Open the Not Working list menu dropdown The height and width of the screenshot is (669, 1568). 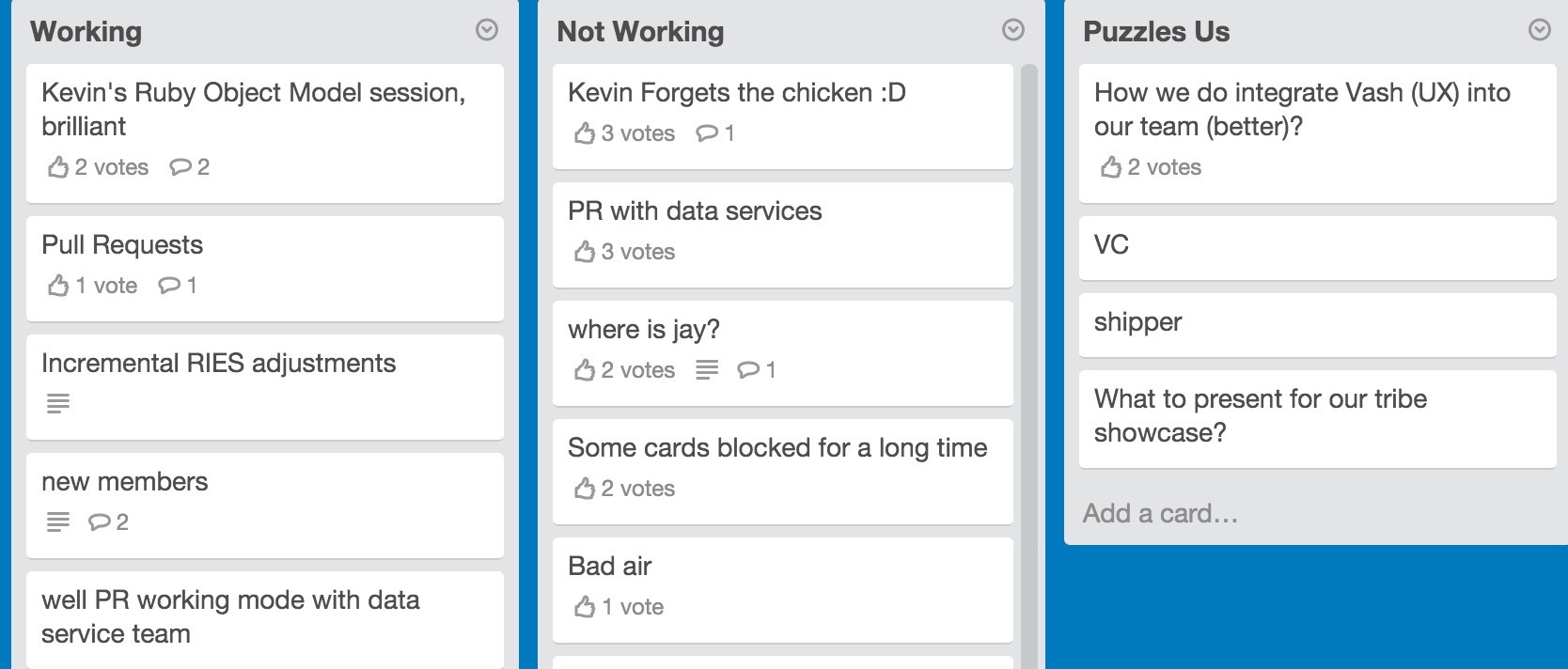point(1013,30)
